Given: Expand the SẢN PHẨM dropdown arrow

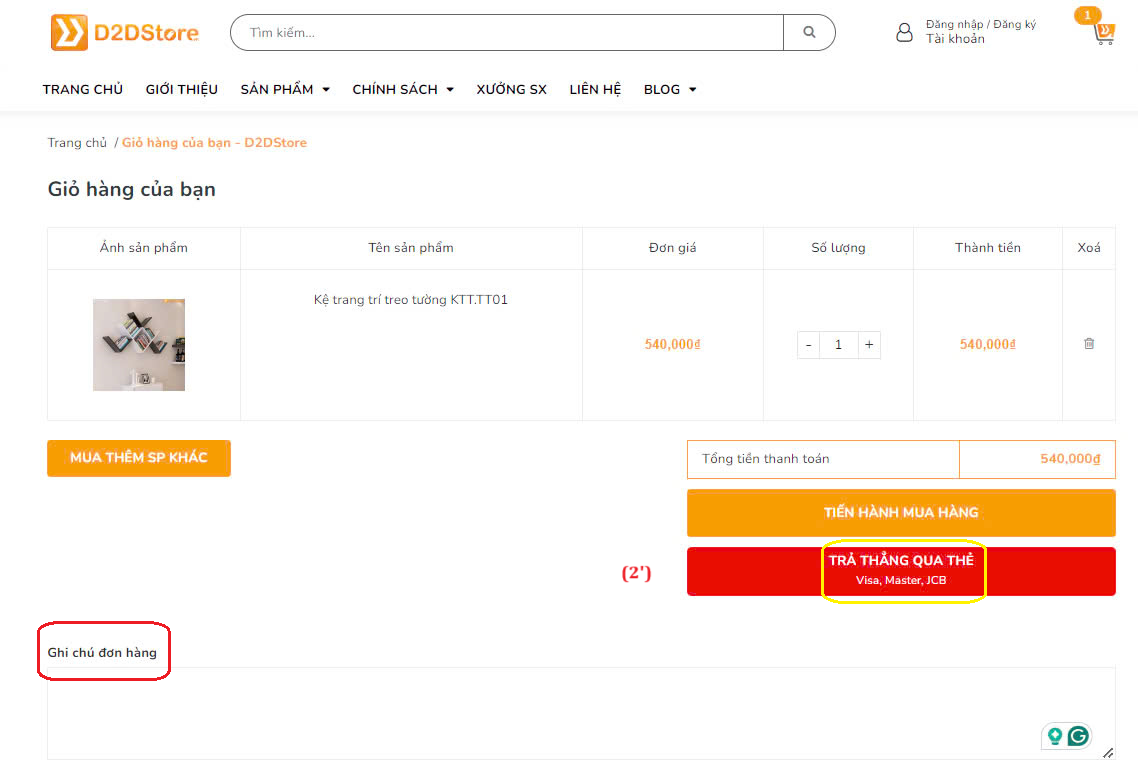Looking at the screenshot, I should 326,89.
